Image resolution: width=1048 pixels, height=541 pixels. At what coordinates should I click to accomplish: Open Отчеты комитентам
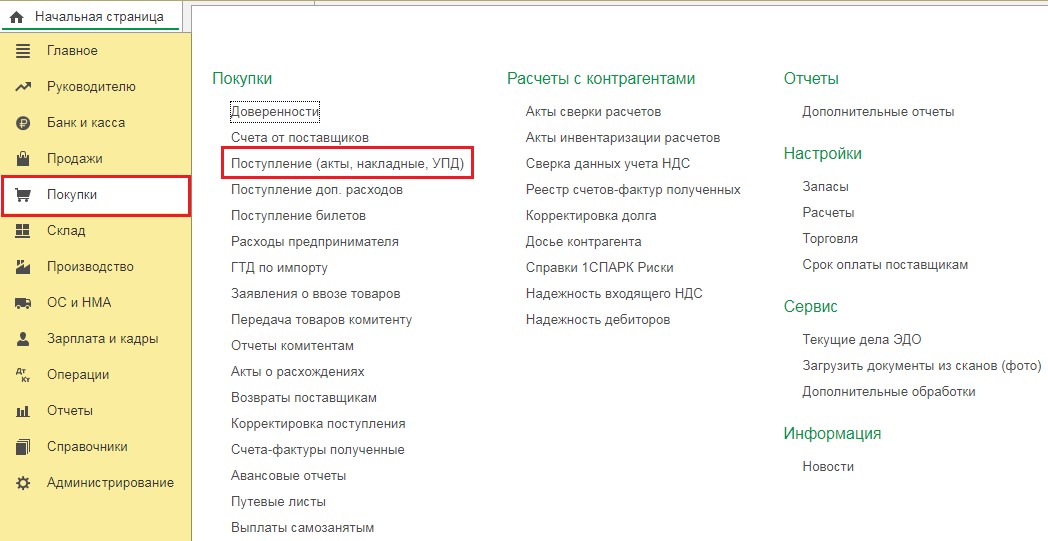pos(293,346)
